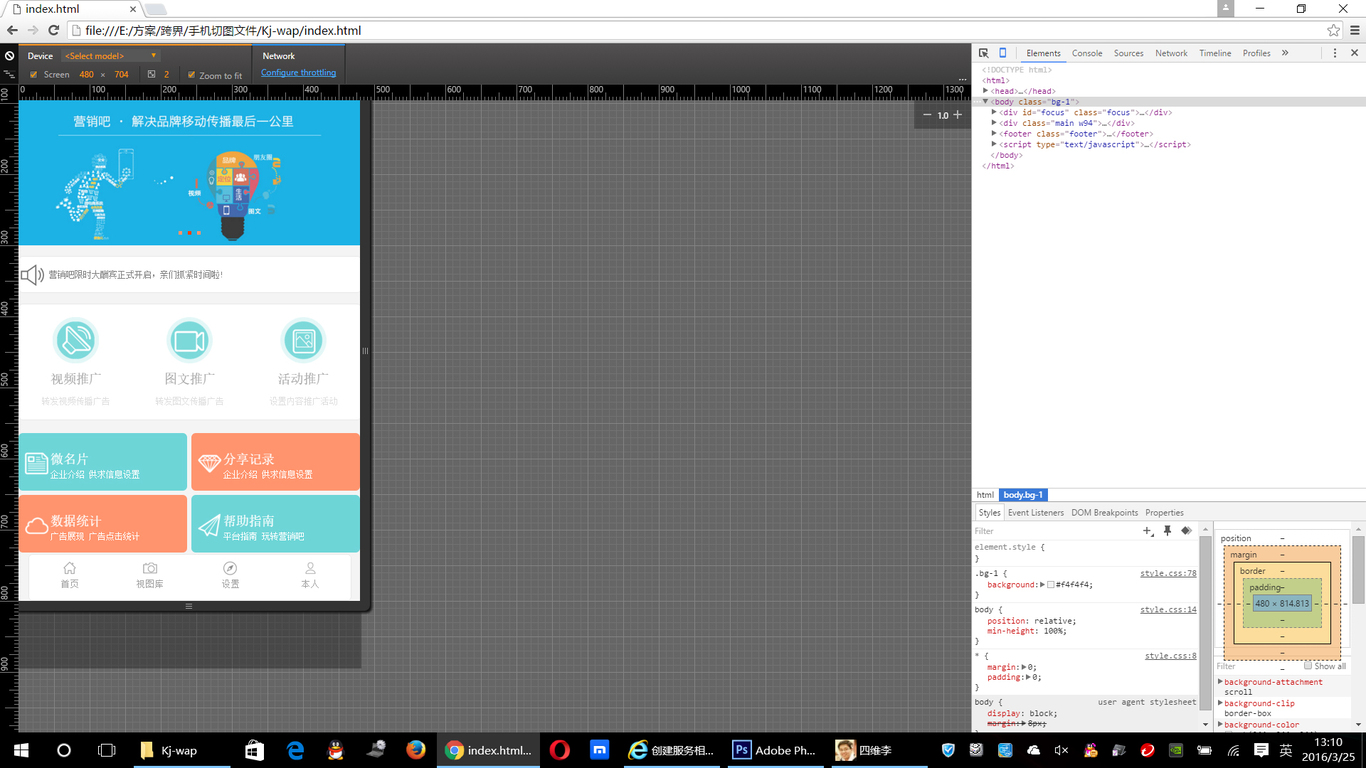
Task: Bookmark this page star icon
Action: point(1333,31)
